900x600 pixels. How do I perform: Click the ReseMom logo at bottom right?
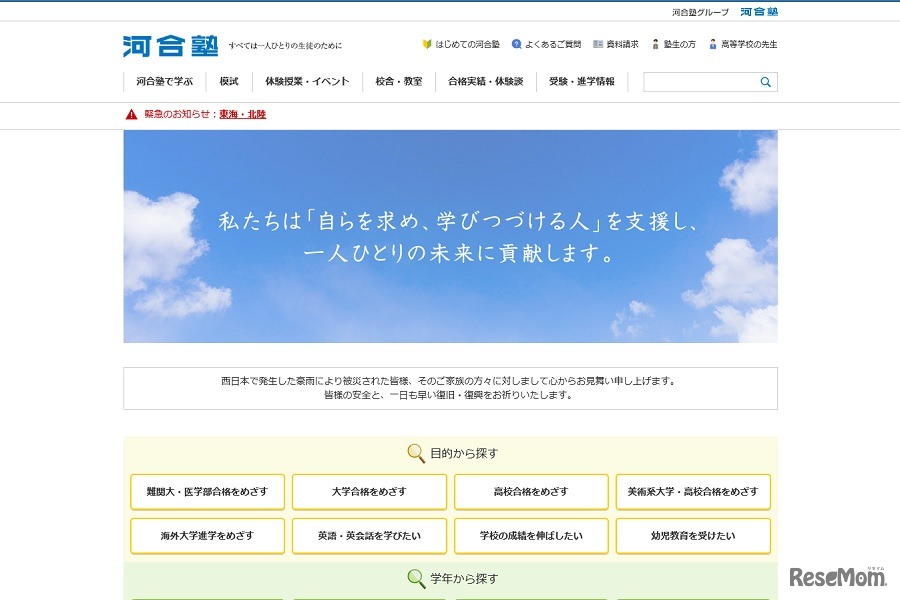[x=840, y=575]
